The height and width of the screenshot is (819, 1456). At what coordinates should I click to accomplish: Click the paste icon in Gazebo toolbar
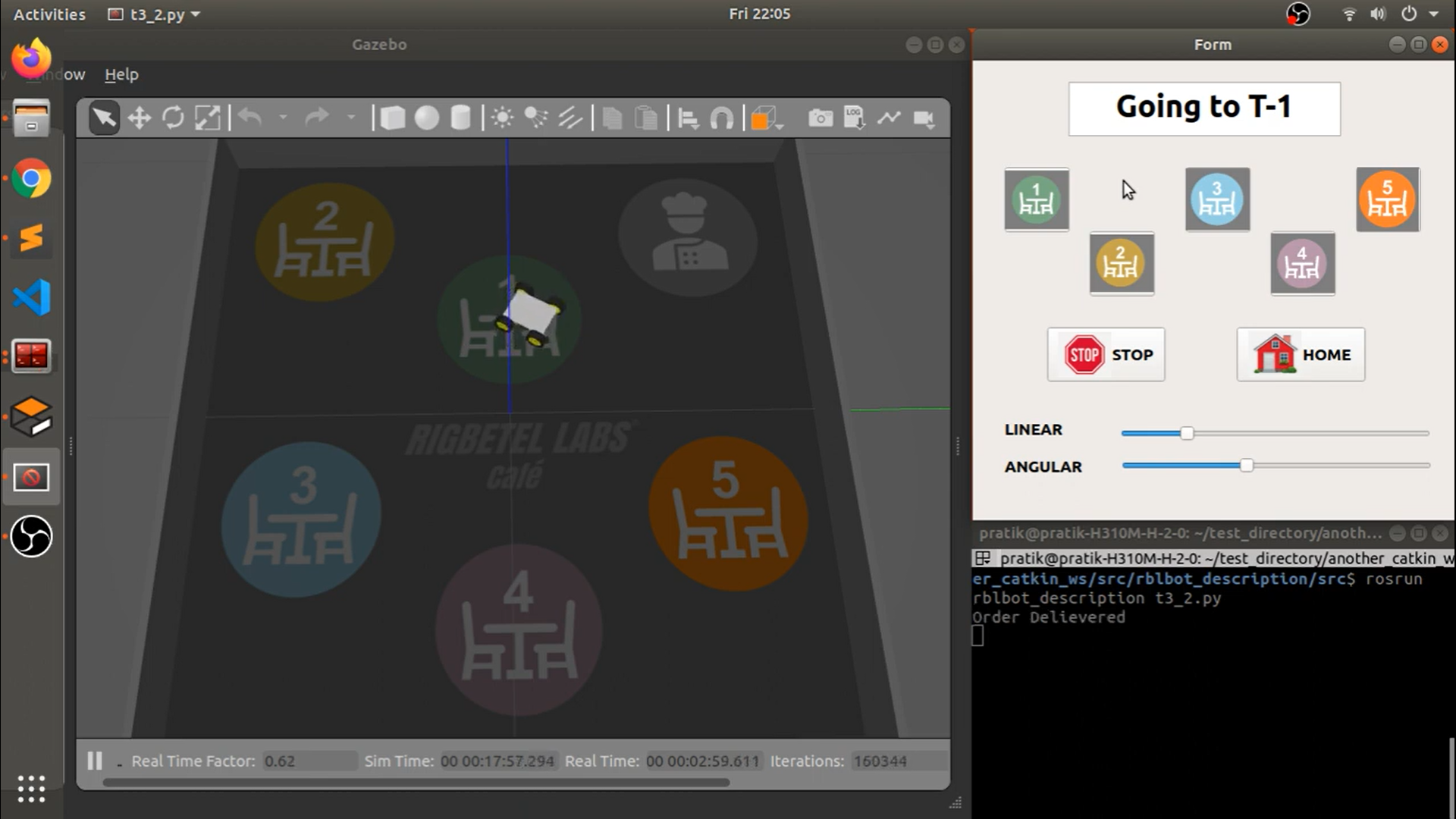pos(646,118)
